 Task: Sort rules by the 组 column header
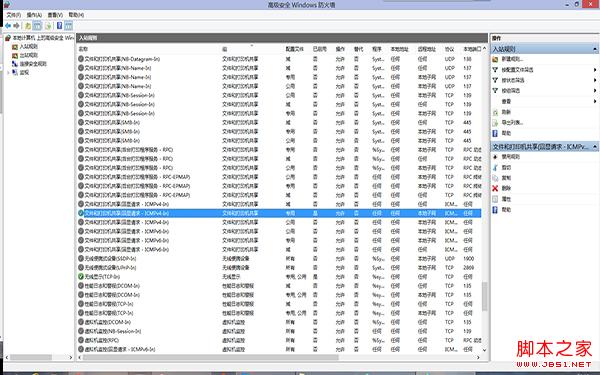click(x=252, y=49)
